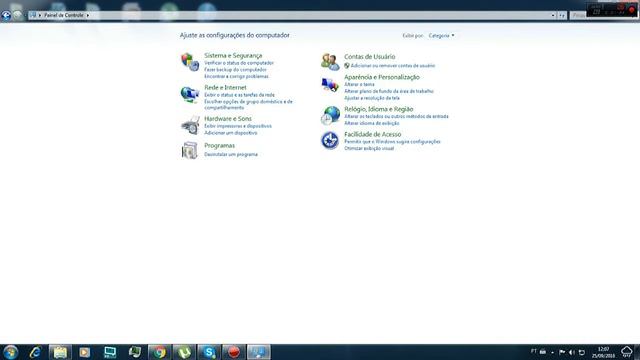The height and width of the screenshot is (360, 640).
Task: Open Aparência e Personalização heading link
Action: [x=382, y=77]
